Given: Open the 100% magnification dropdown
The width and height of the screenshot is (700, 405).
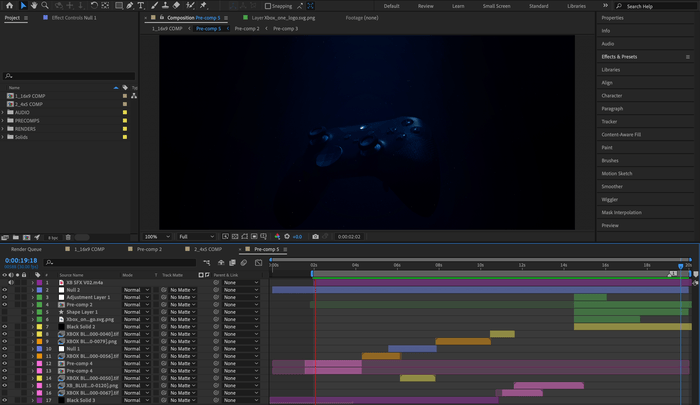Looking at the screenshot, I should coord(157,237).
